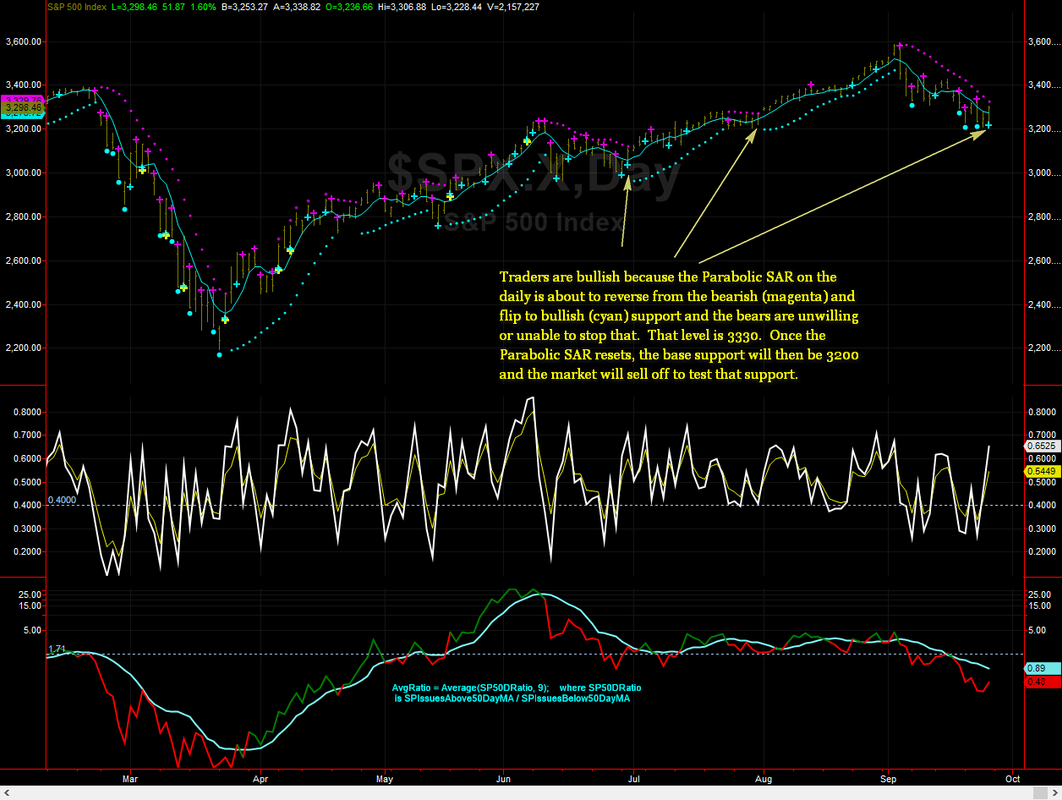Click the '1.71' reference line label
This screenshot has height=800, width=1062.
[57, 649]
